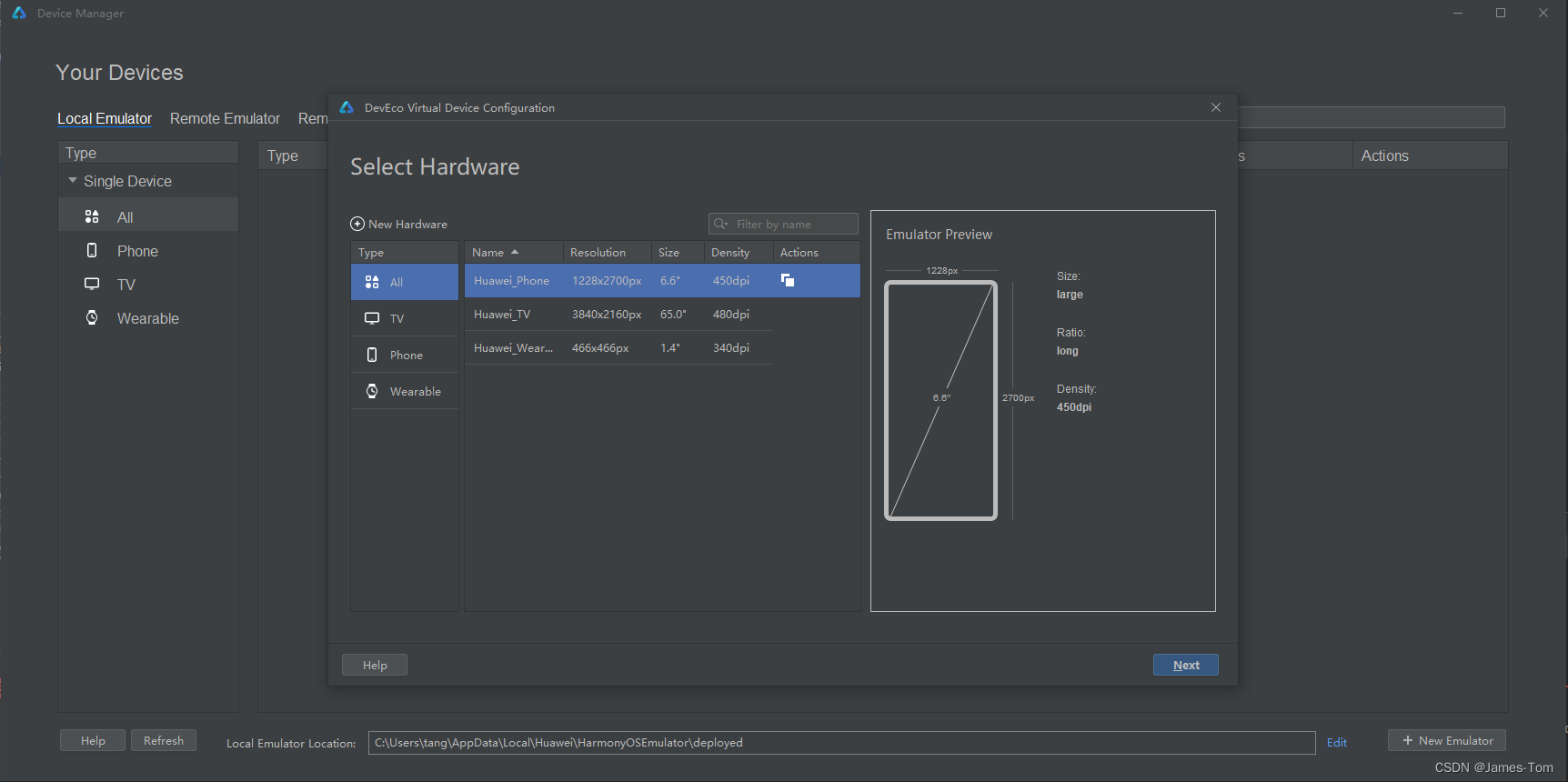This screenshot has height=782, width=1568.
Task: Click the New Emulator button
Action: 1447,740
